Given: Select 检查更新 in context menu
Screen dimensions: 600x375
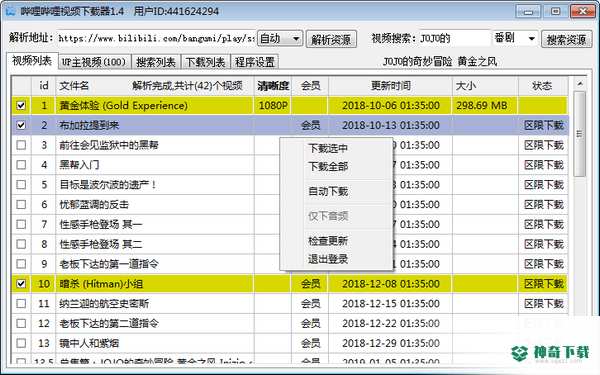Looking at the screenshot, I should [328, 241].
